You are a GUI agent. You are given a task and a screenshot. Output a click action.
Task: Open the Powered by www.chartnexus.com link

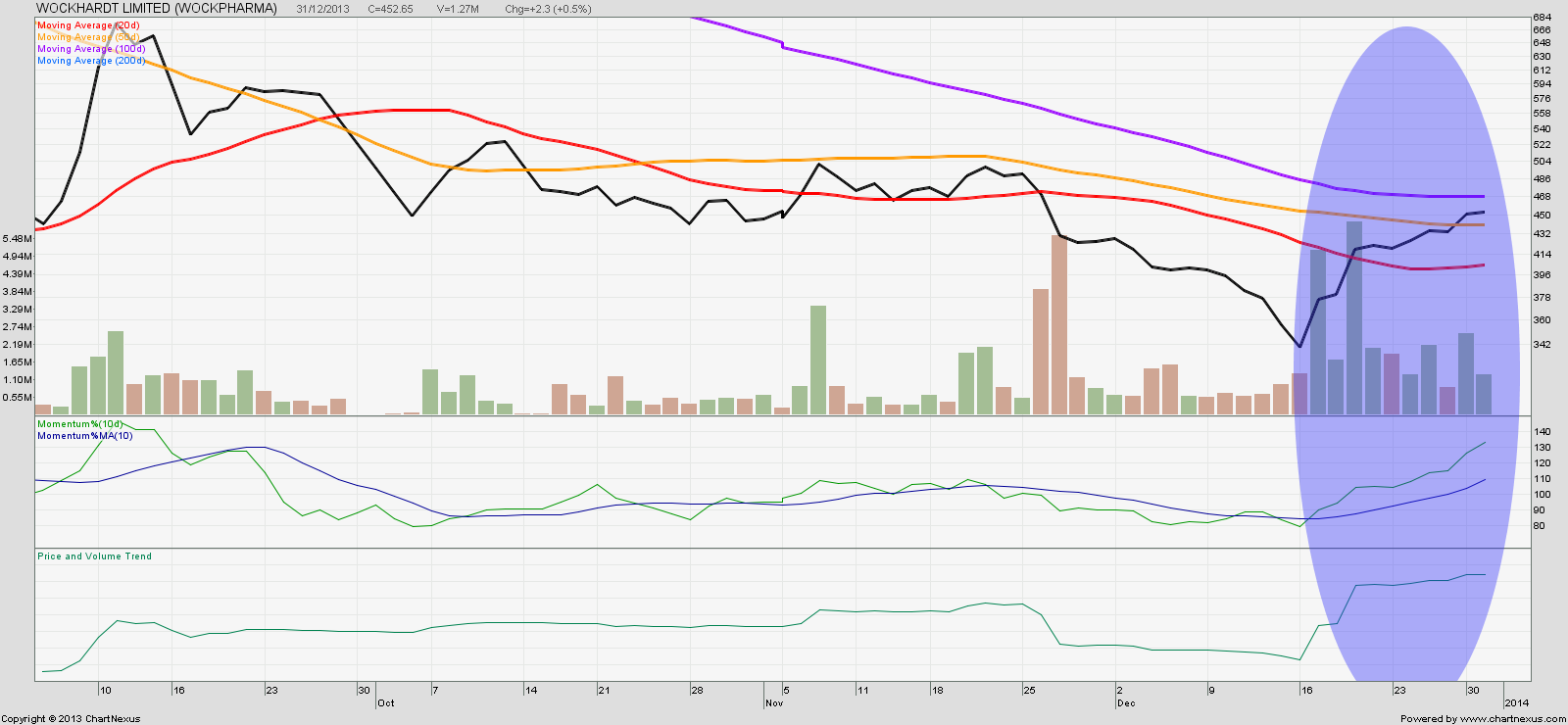(x=1483, y=719)
